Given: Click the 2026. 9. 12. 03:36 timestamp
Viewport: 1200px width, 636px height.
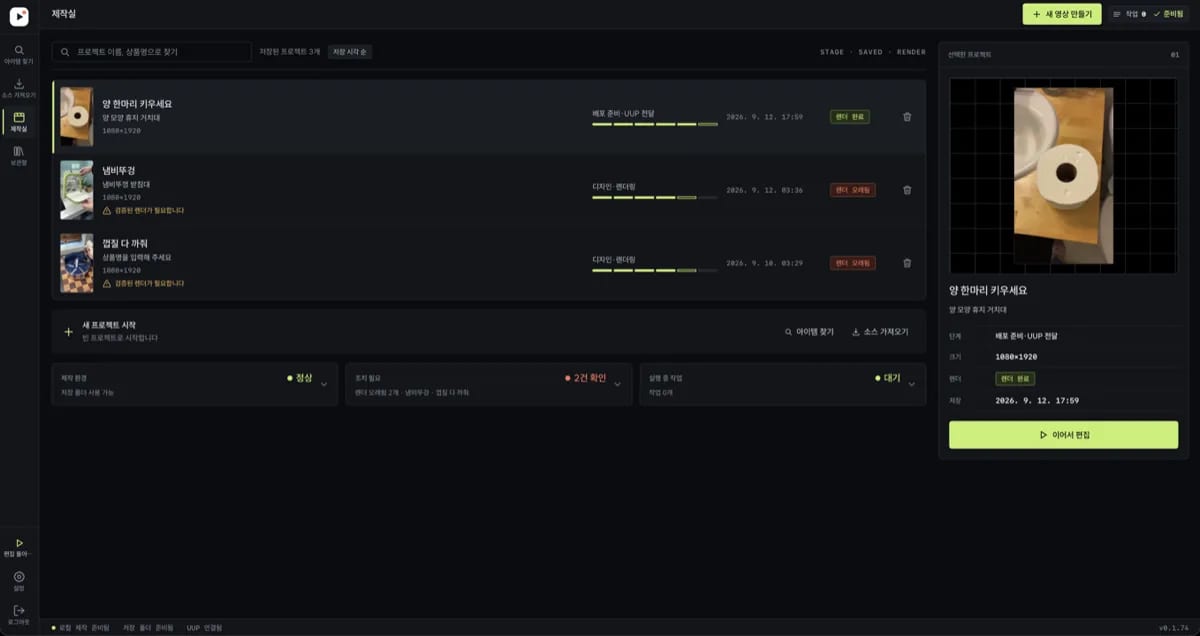Looking at the screenshot, I should (764, 190).
